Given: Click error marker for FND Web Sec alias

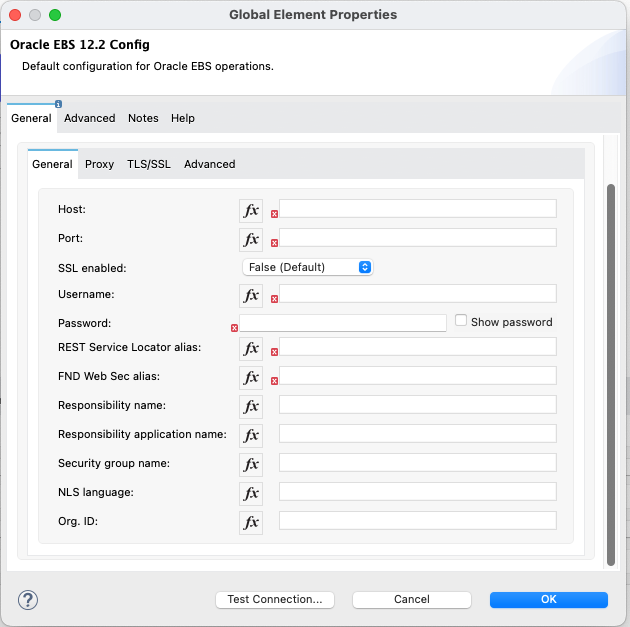Looking at the screenshot, I should click(x=274, y=381).
